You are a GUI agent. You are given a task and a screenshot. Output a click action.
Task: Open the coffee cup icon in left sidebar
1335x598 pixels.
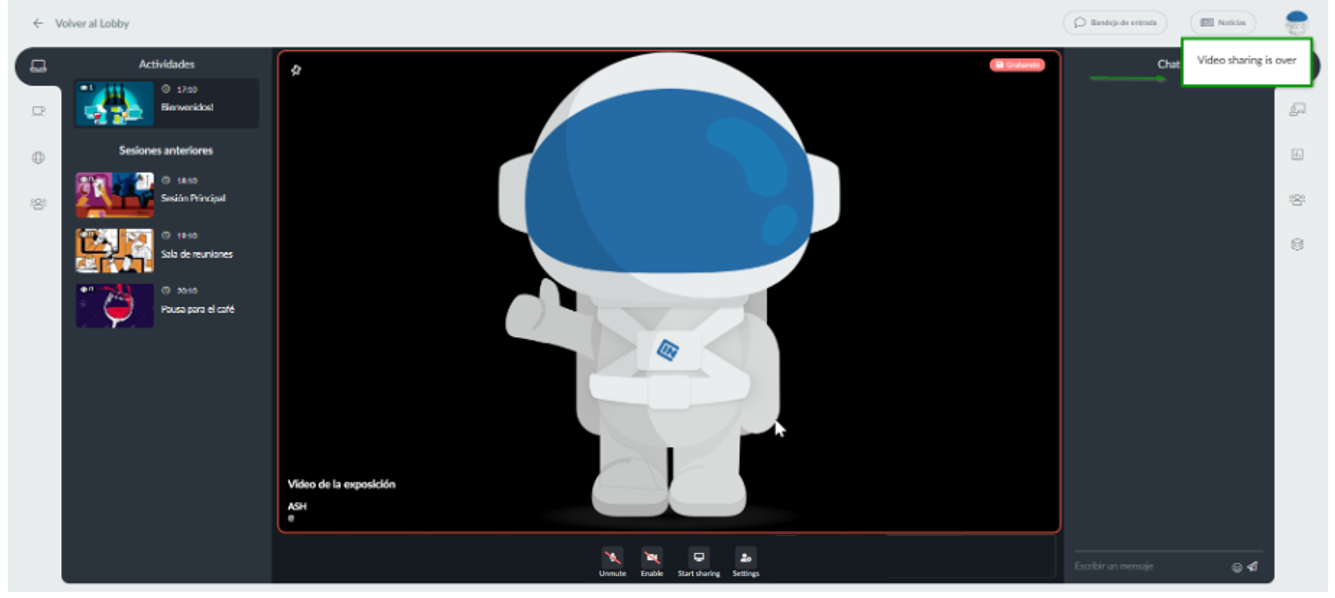click(38, 111)
